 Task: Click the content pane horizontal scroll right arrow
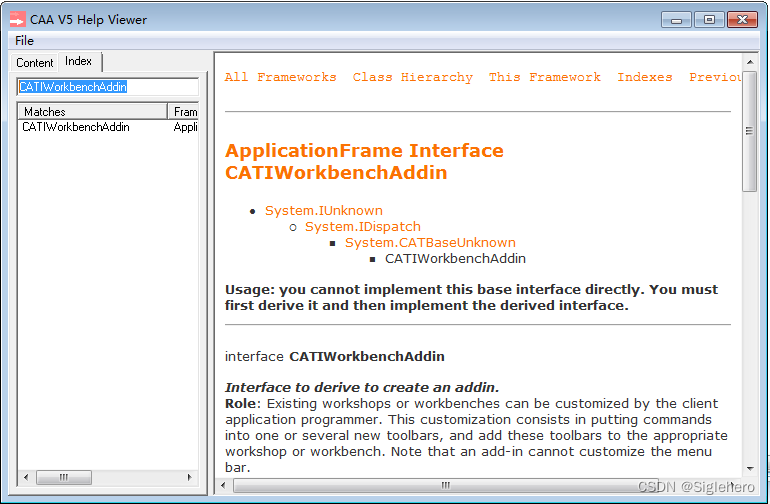(x=733, y=486)
